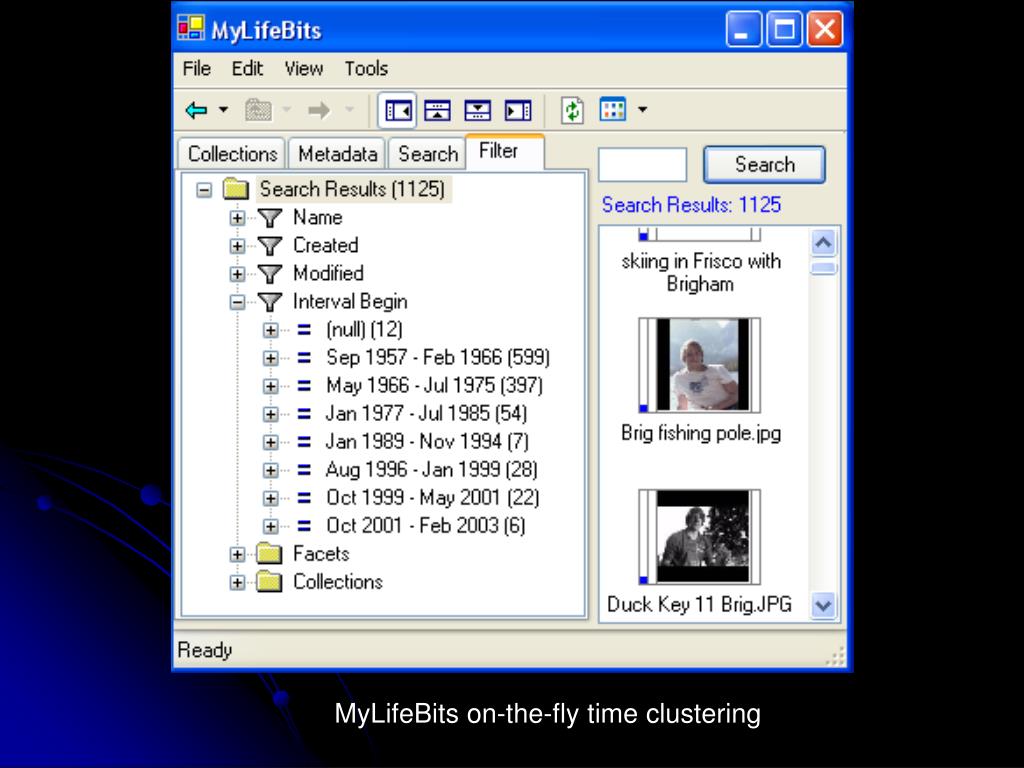Toggle the bottom pane layout button

[477, 110]
